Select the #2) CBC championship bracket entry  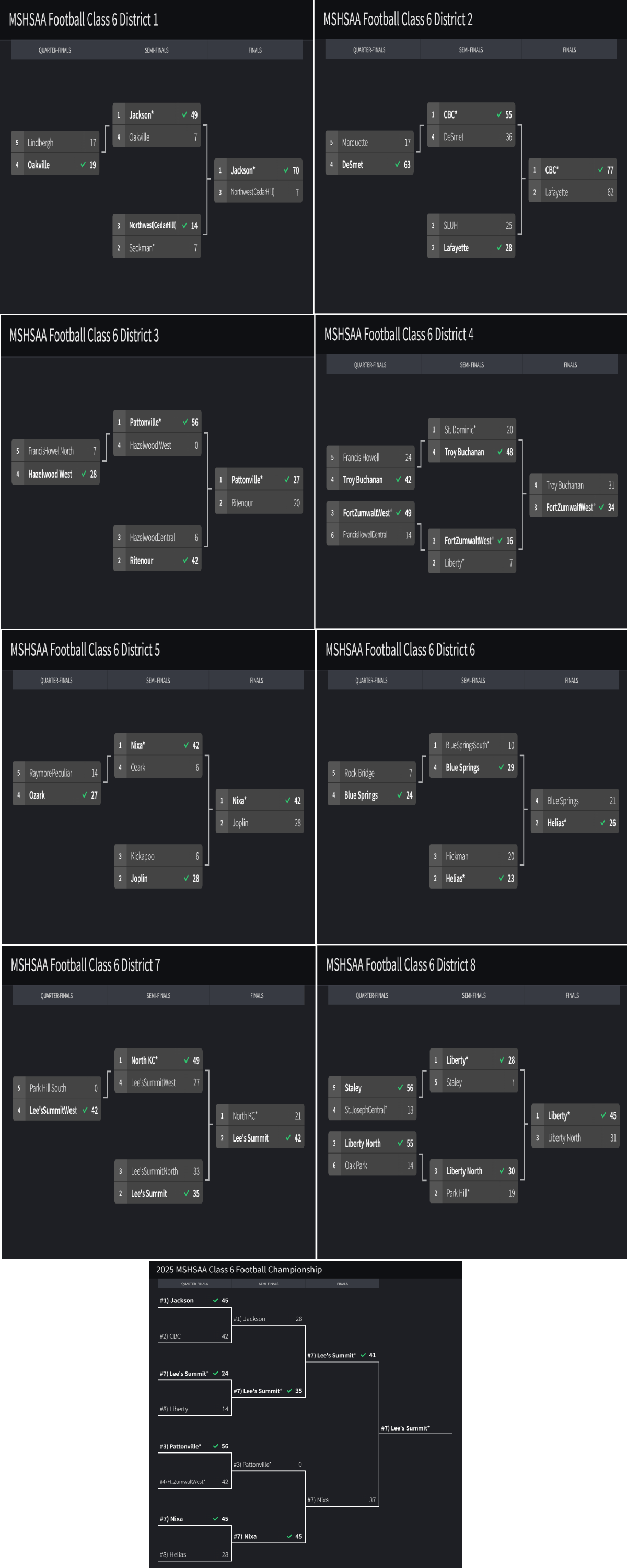[170, 1336]
